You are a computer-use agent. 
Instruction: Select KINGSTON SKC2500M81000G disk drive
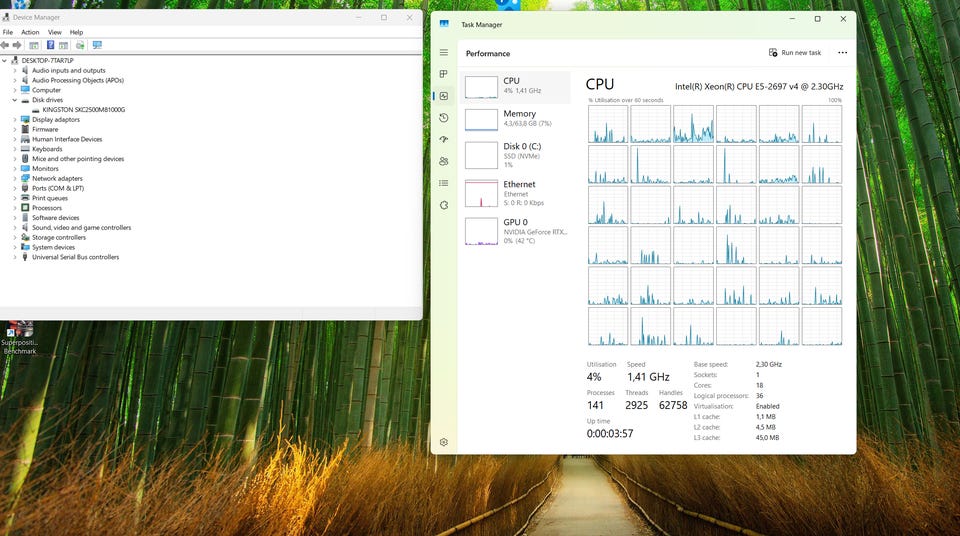[x=83, y=110]
